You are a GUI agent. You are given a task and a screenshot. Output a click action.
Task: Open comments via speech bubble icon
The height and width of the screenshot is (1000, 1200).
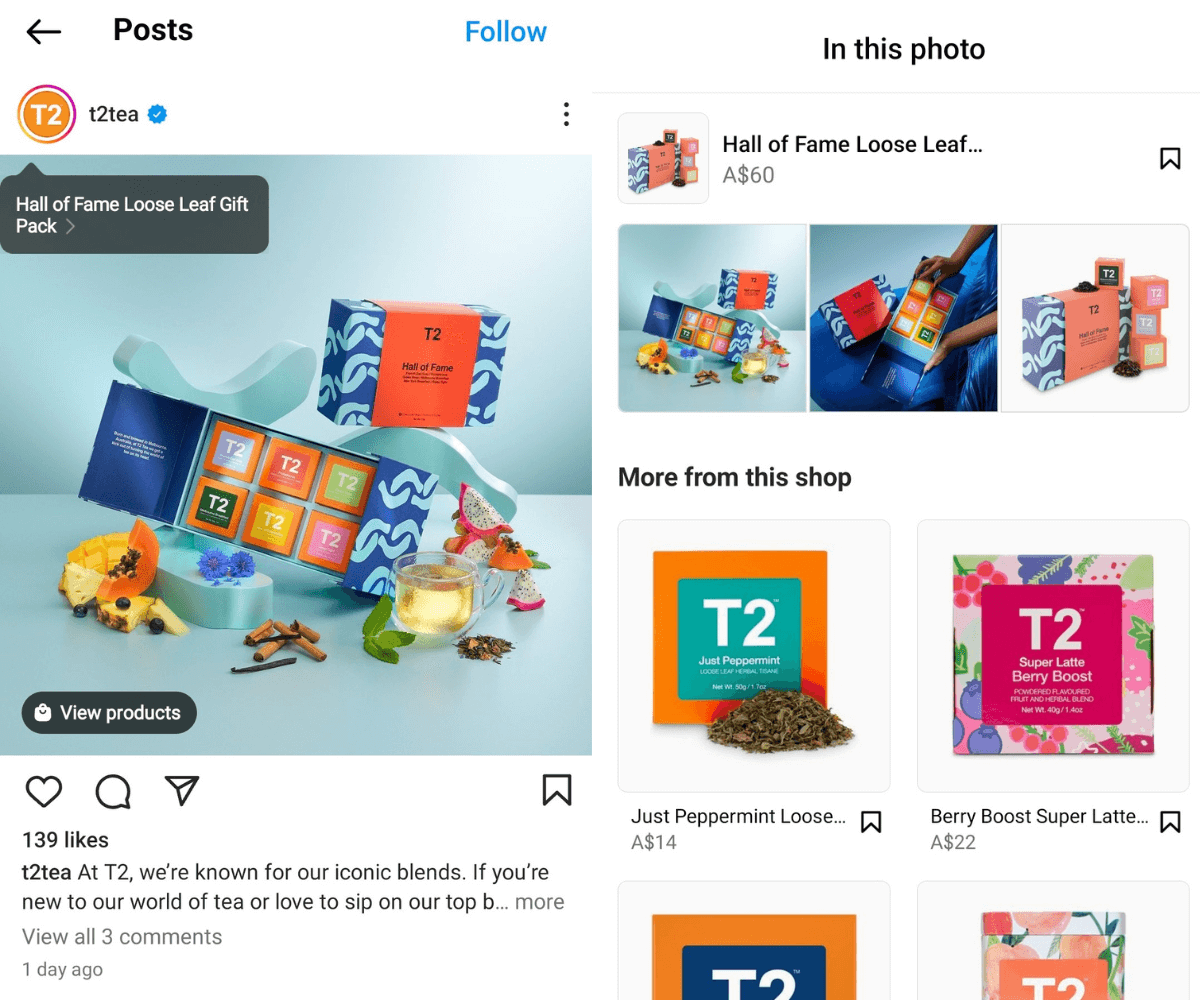pos(113,791)
